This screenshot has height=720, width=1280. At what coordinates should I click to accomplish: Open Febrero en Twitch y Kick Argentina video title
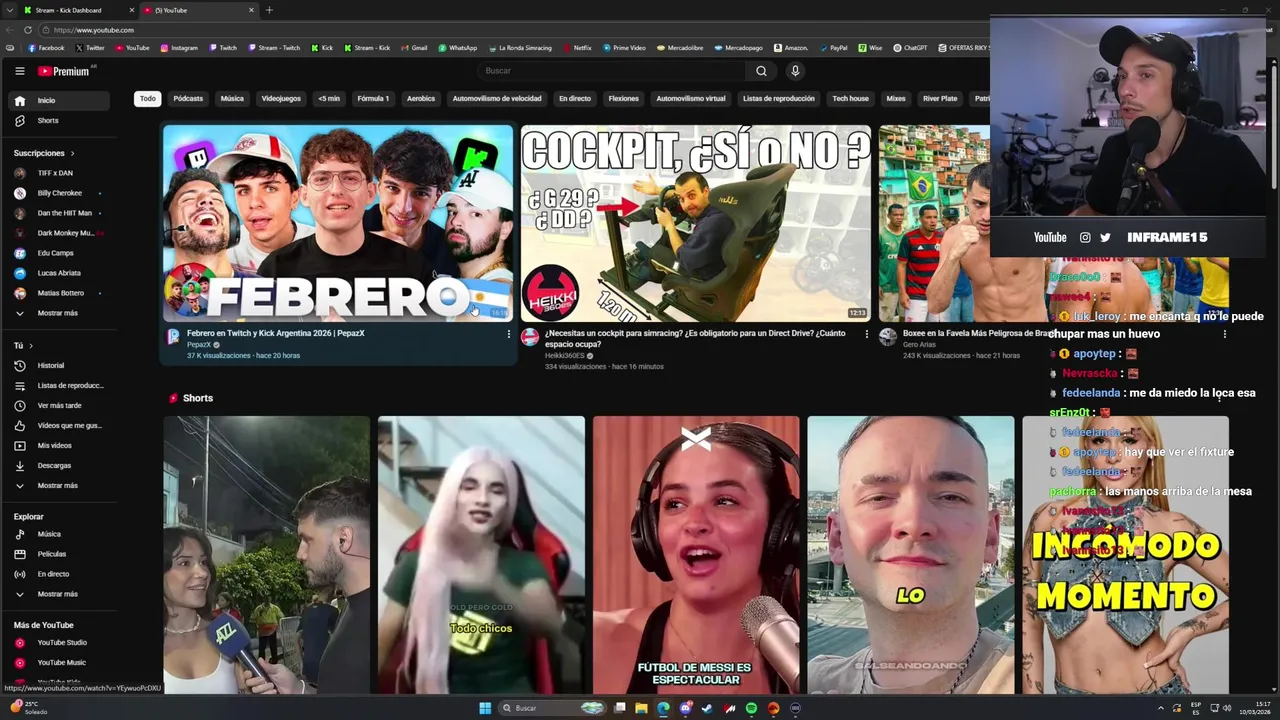point(275,333)
